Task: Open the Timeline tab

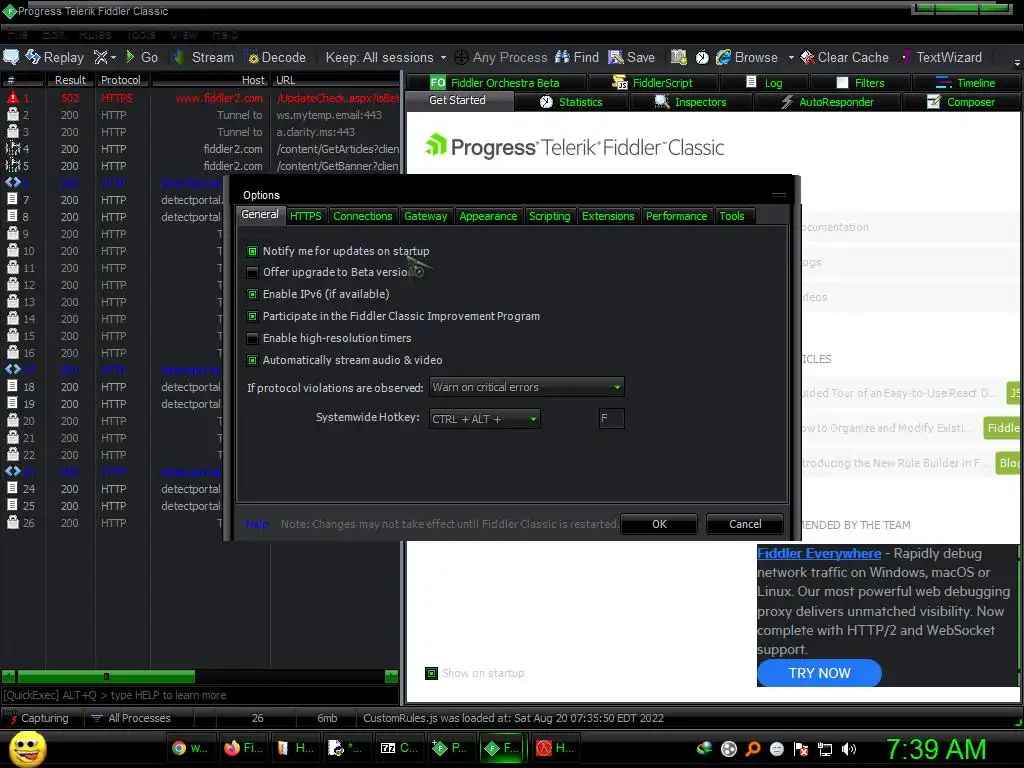Action: (967, 83)
